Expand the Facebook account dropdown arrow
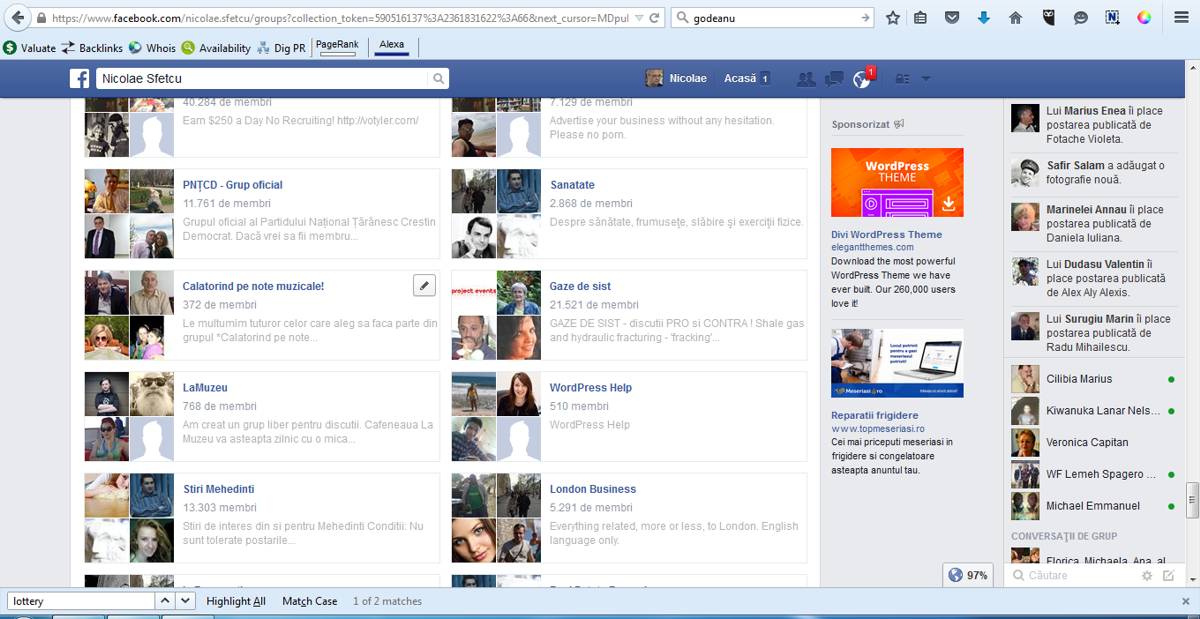The image size is (1200, 619). (926, 79)
